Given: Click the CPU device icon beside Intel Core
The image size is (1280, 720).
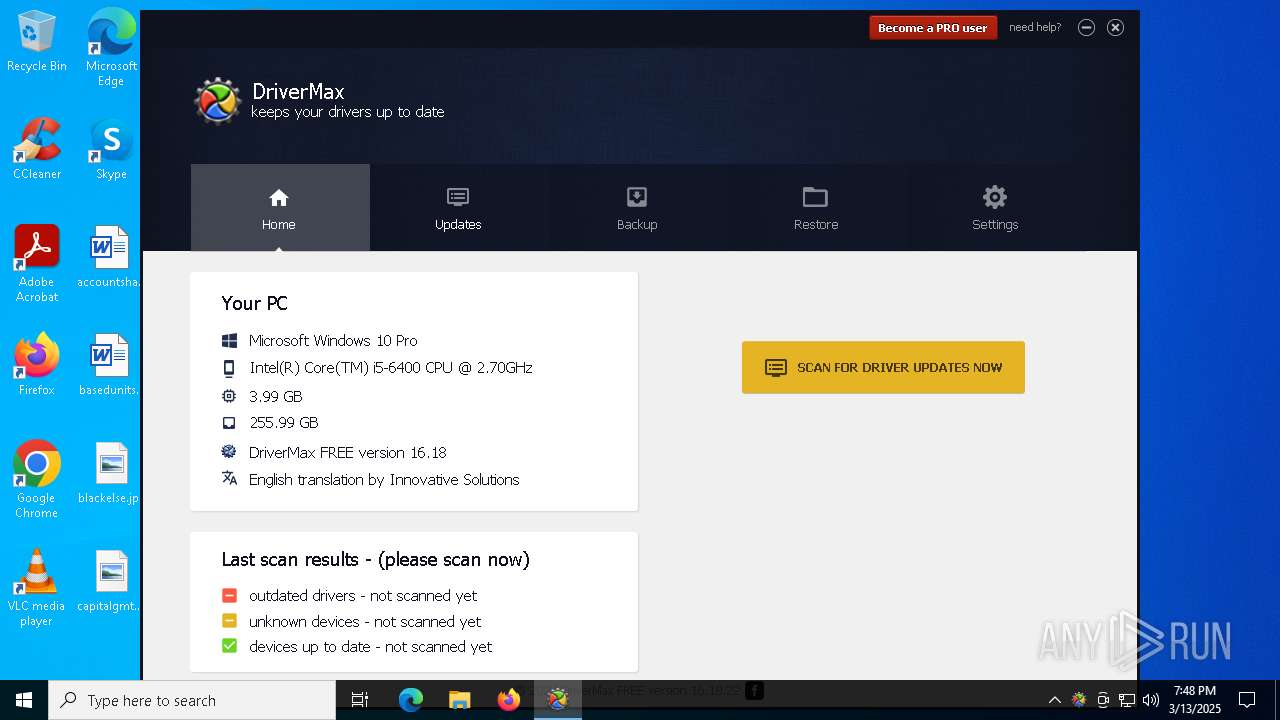Looking at the screenshot, I should [229, 368].
